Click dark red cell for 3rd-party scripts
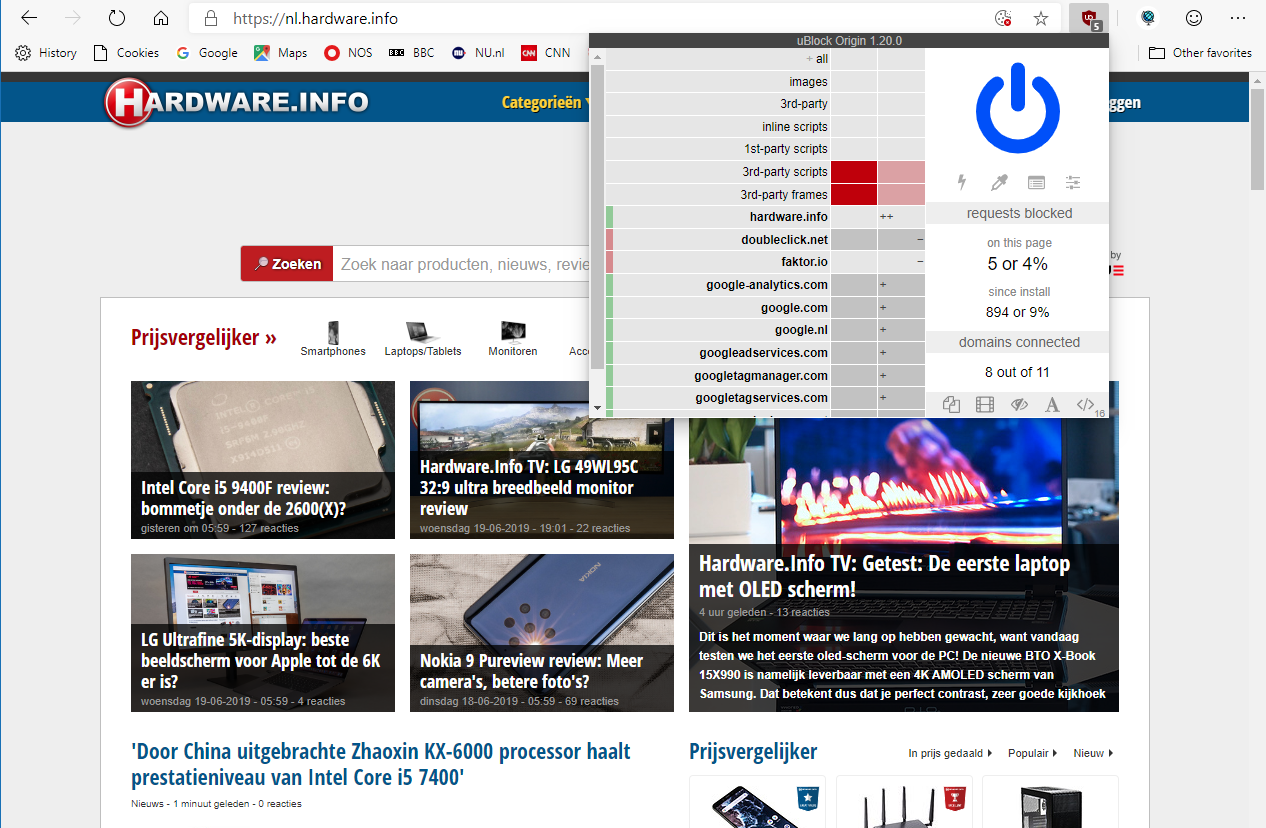This screenshot has width=1266, height=828. [854, 171]
